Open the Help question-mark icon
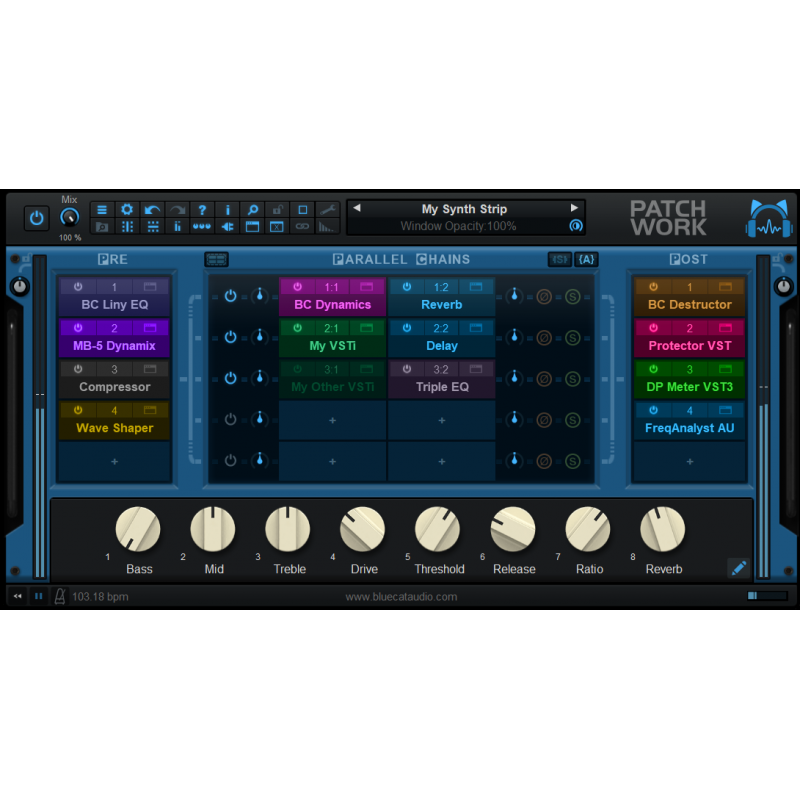 tap(202, 209)
